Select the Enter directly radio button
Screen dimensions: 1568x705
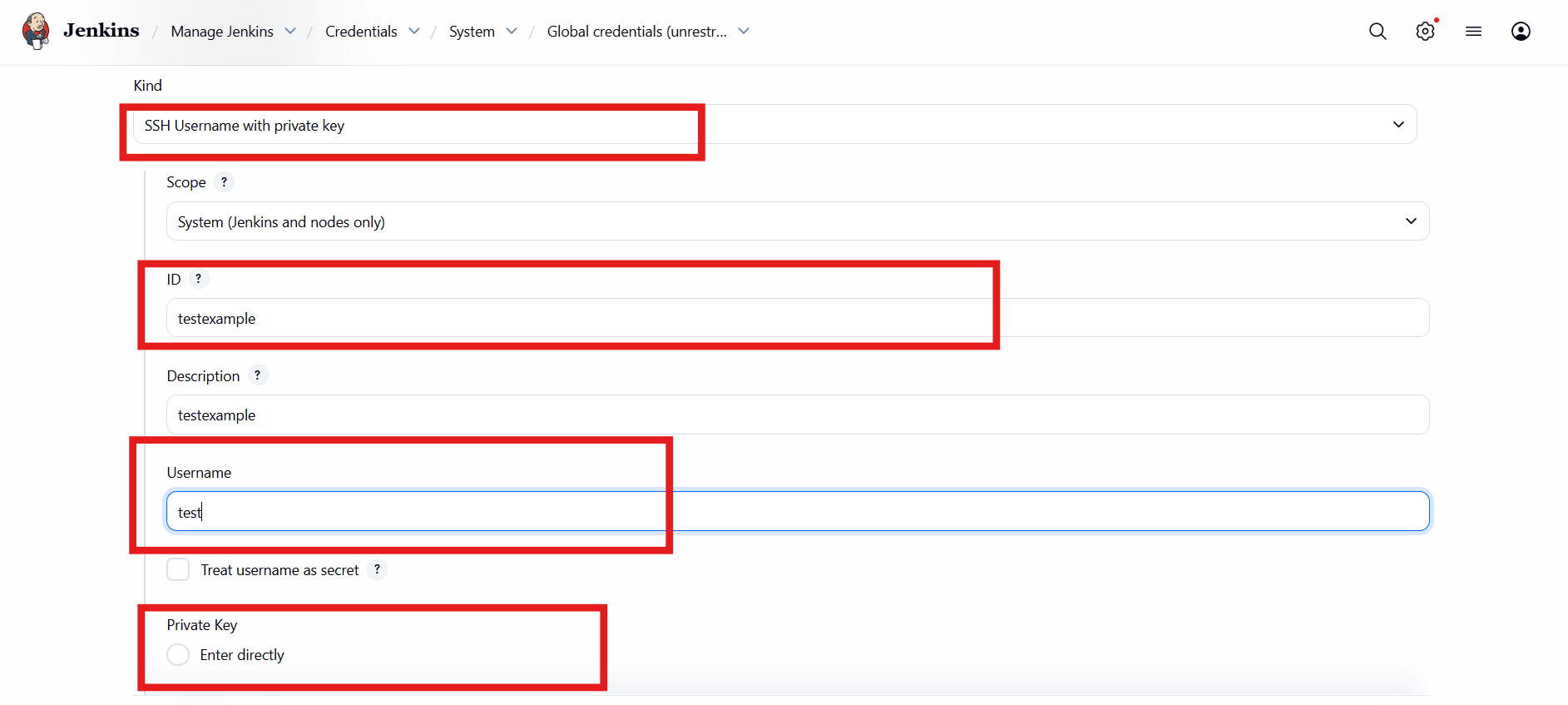point(178,655)
